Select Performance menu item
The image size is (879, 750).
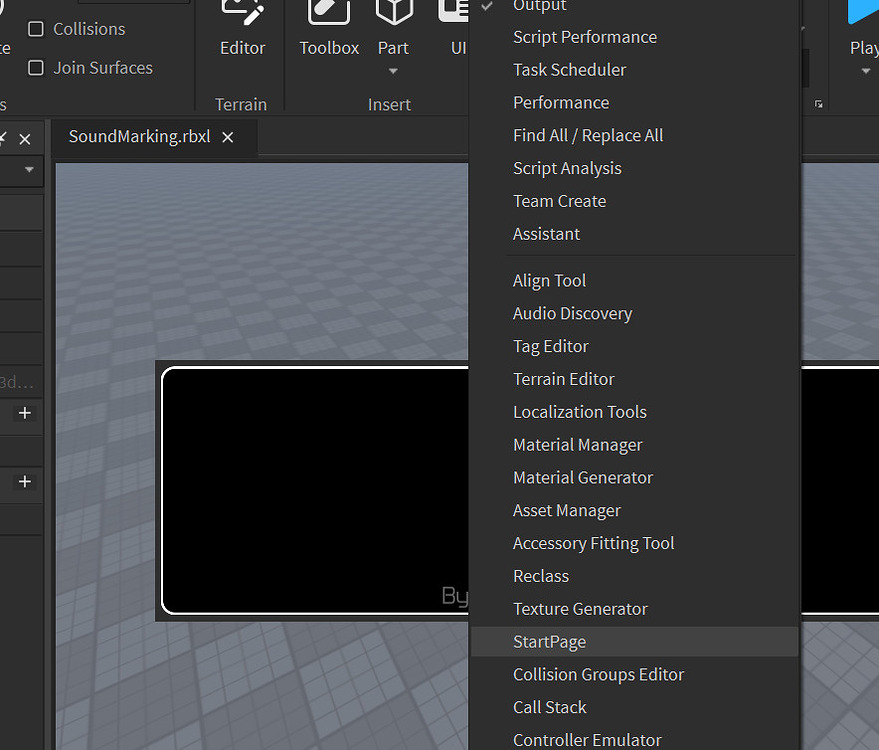point(634,103)
